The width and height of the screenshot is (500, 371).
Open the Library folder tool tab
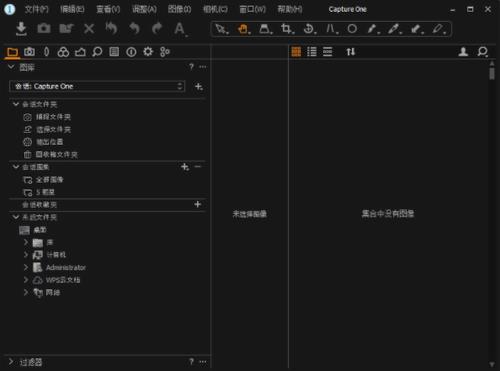point(12,52)
